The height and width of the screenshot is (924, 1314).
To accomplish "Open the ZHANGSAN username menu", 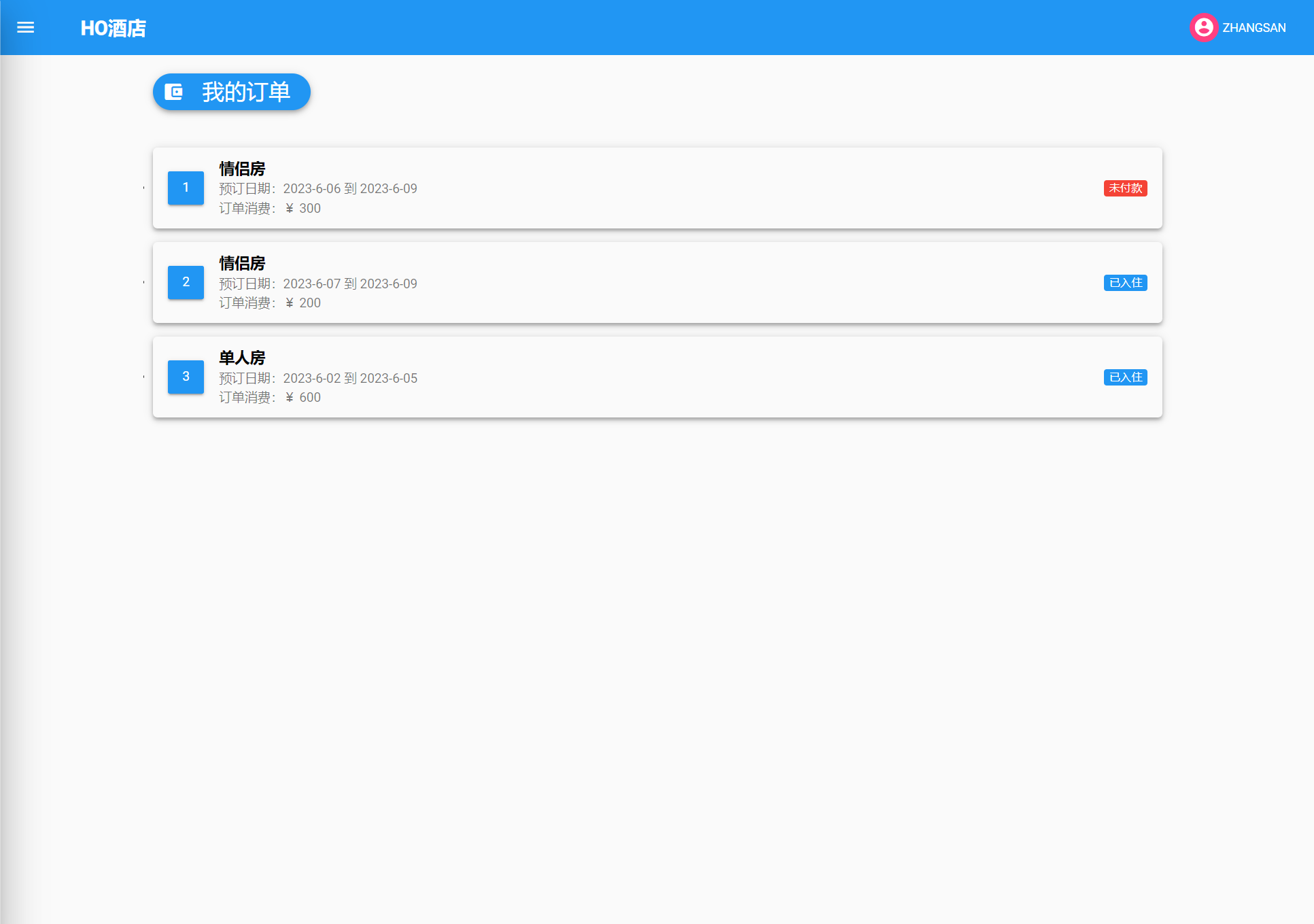I will 1254,28.
